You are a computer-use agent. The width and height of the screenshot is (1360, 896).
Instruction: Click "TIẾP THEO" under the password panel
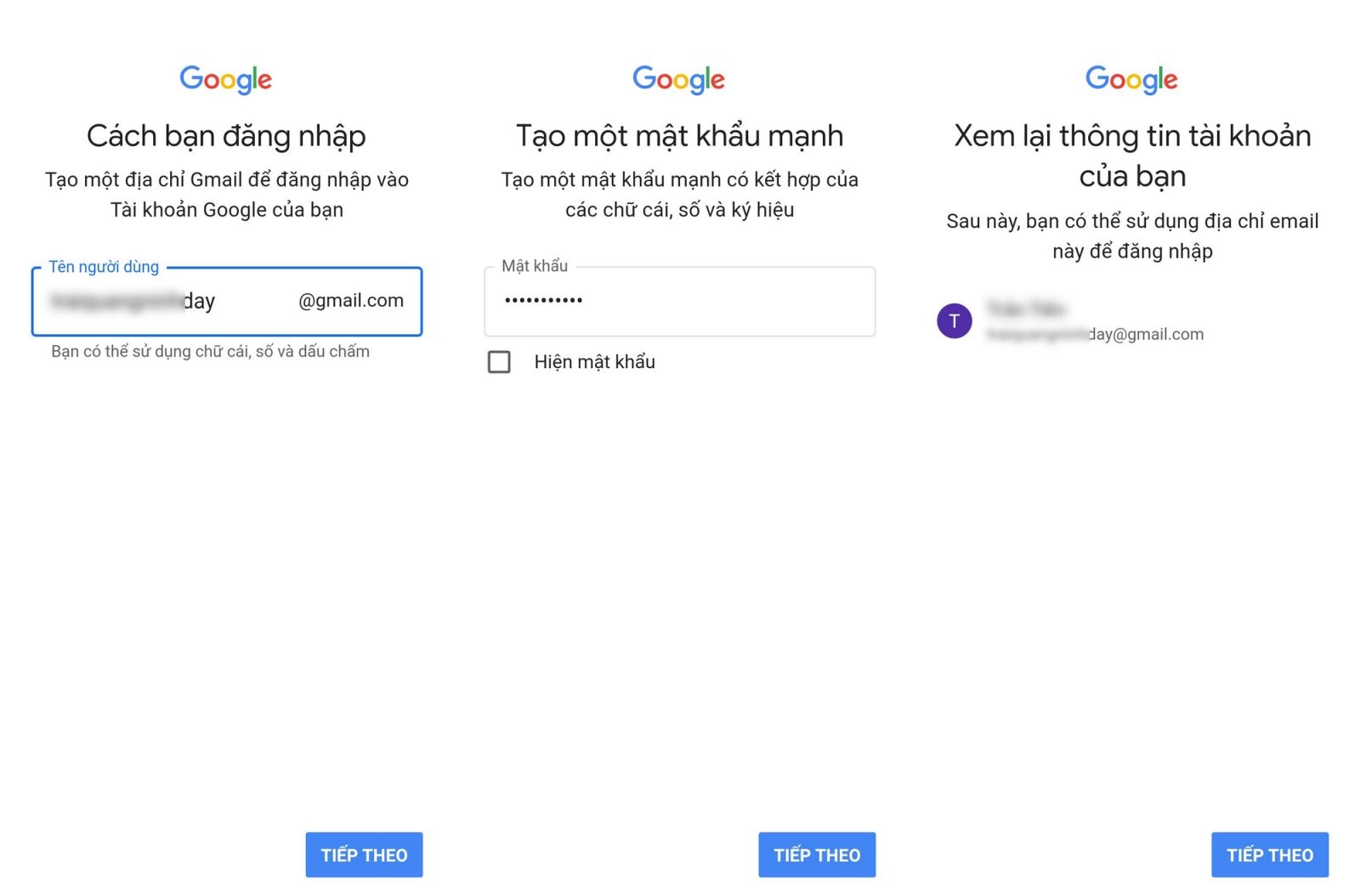click(x=817, y=854)
